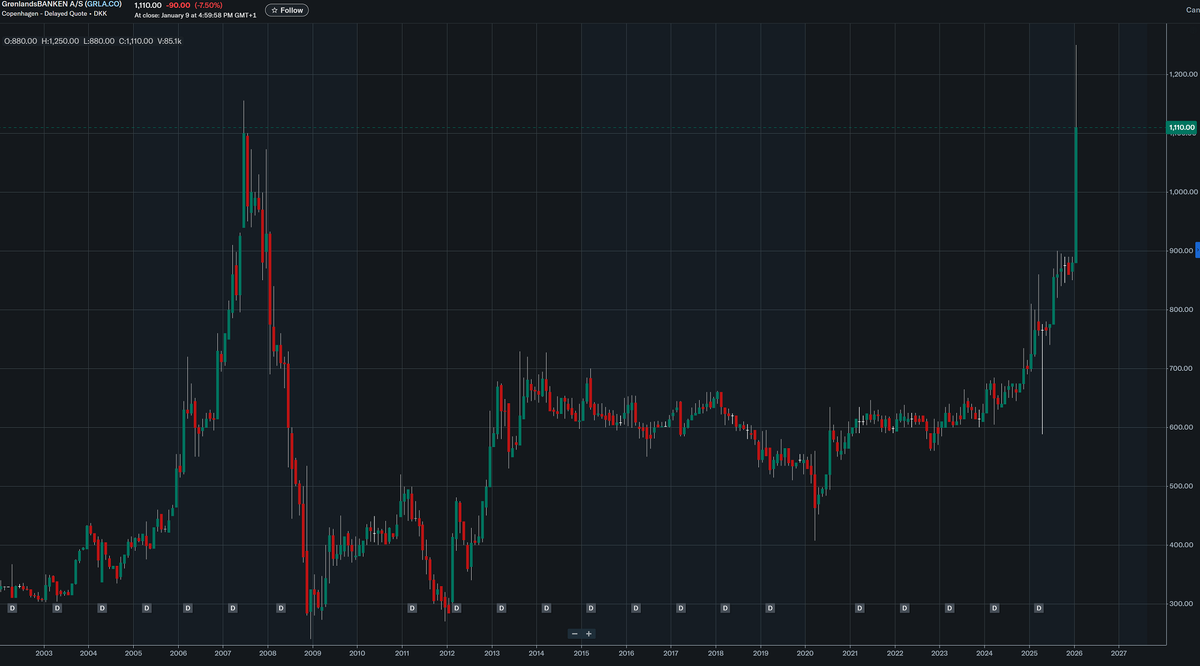Open the 2012 dividend D marker
This screenshot has height=666, width=1200.
pyautogui.click(x=457, y=607)
